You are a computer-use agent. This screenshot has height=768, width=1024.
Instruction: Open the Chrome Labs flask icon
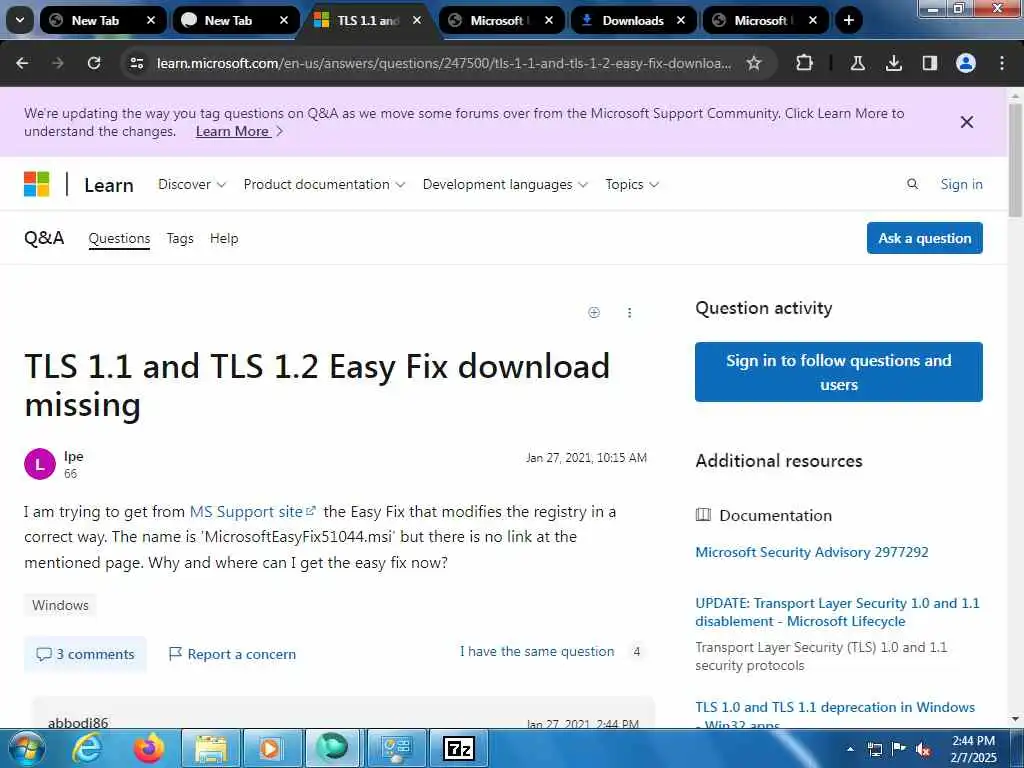(x=857, y=63)
